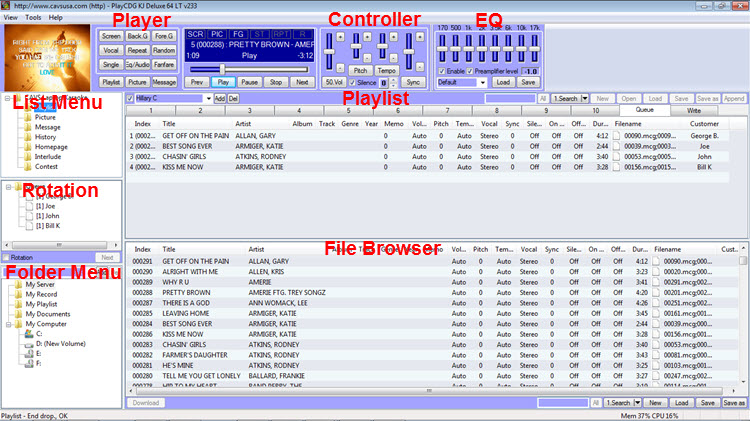The width and height of the screenshot is (750, 421).
Task: Toggle the Silence checkbox in controller
Action: (352, 81)
